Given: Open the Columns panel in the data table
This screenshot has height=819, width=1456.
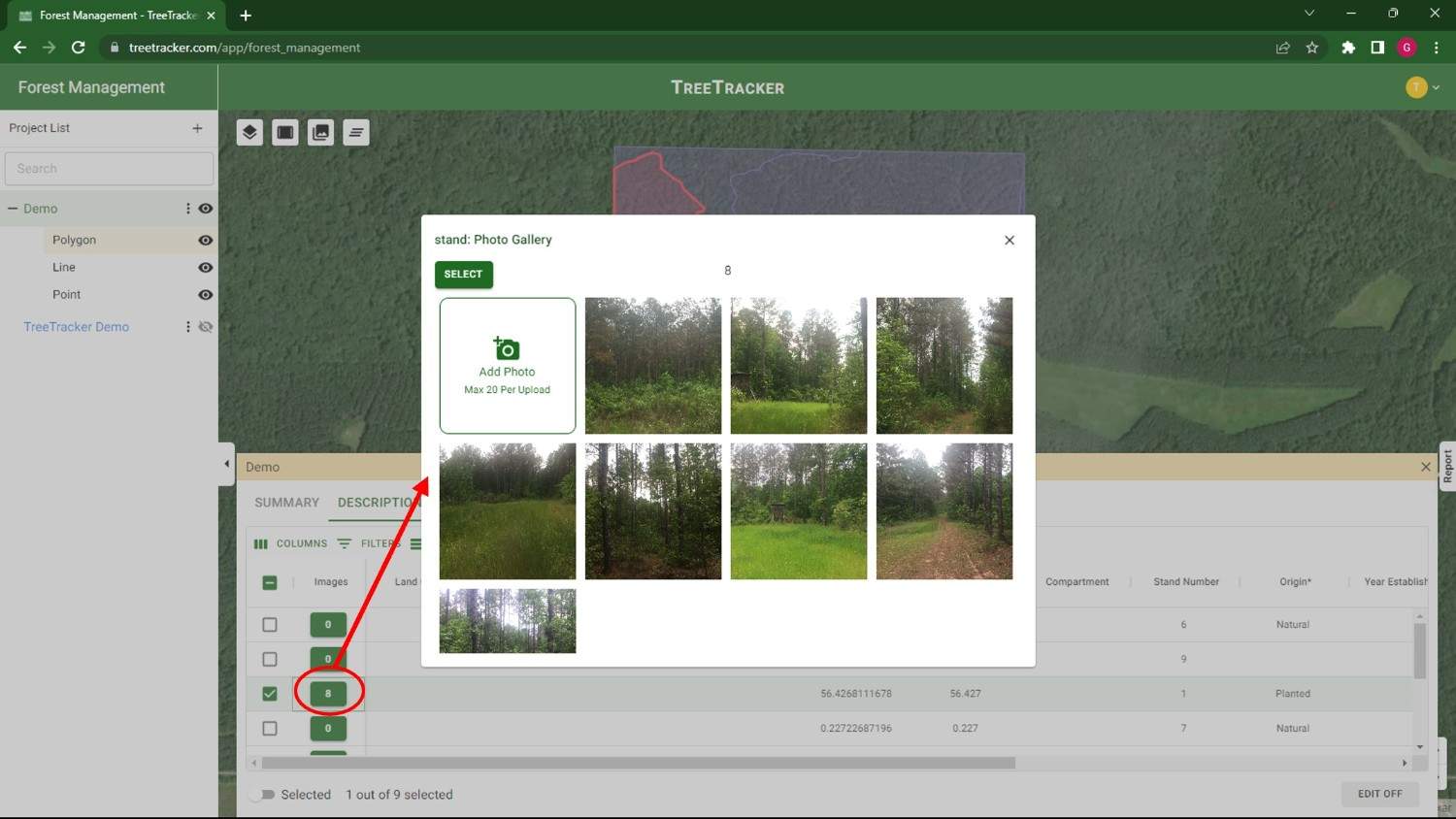Looking at the screenshot, I should 291,543.
